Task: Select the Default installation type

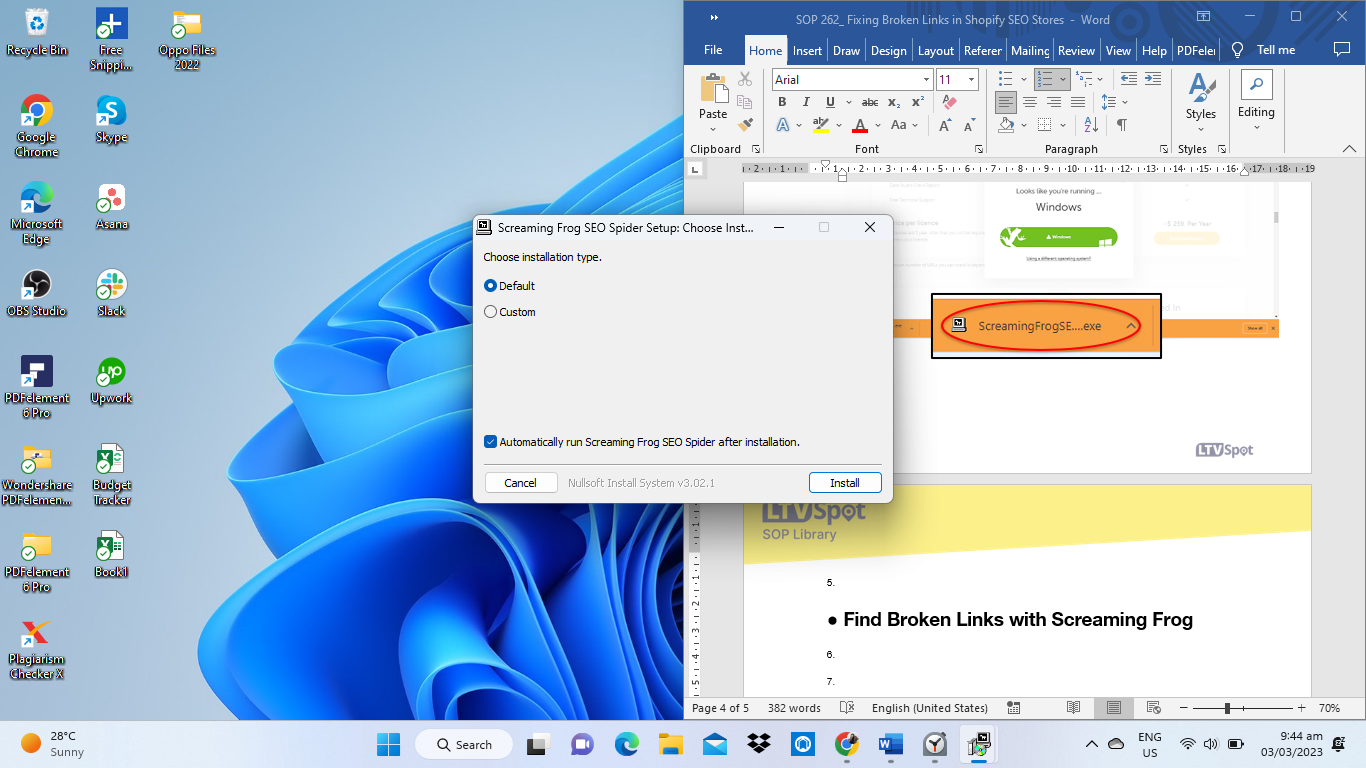Action: [510, 286]
